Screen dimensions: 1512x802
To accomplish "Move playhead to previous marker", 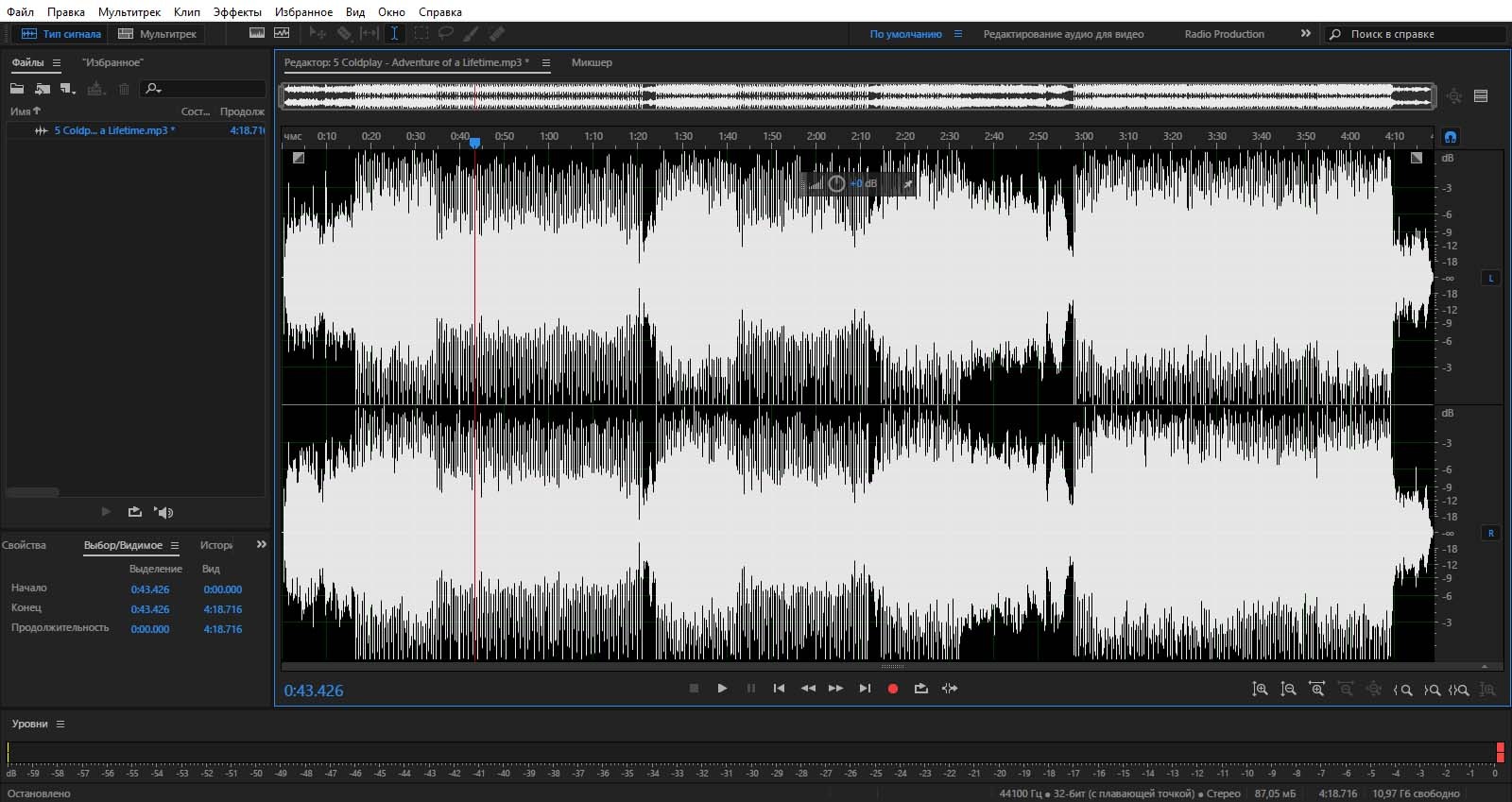I will pyautogui.click(x=779, y=689).
